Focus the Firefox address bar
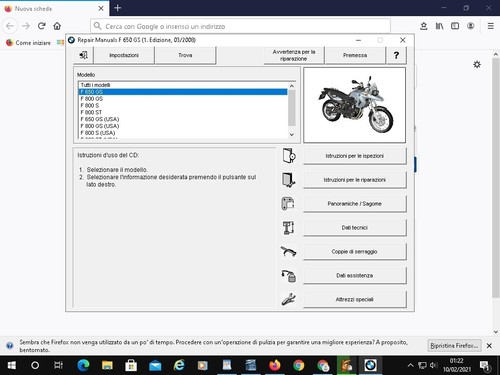The height and width of the screenshot is (375, 500). pyautogui.click(x=240, y=26)
